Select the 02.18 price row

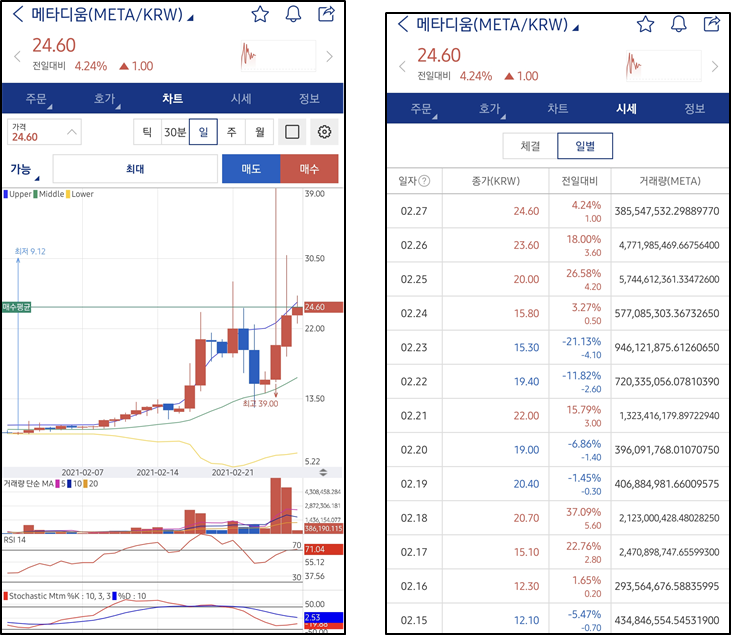[558, 518]
